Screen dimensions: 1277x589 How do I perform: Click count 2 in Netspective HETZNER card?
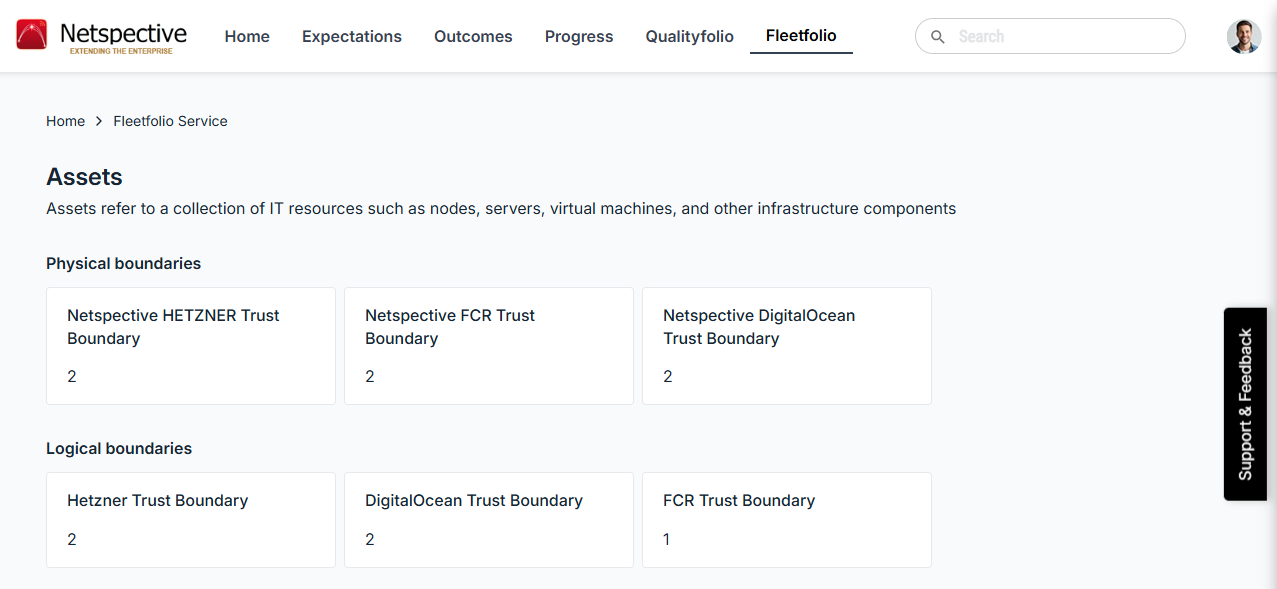click(72, 377)
